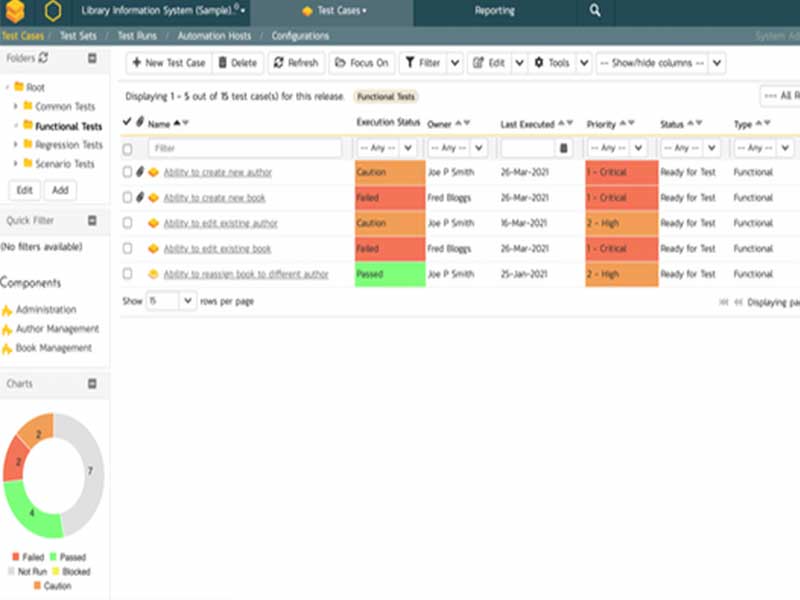Click the New Test Case button
Viewport: 800px width, 600px height.
(168, 63)
